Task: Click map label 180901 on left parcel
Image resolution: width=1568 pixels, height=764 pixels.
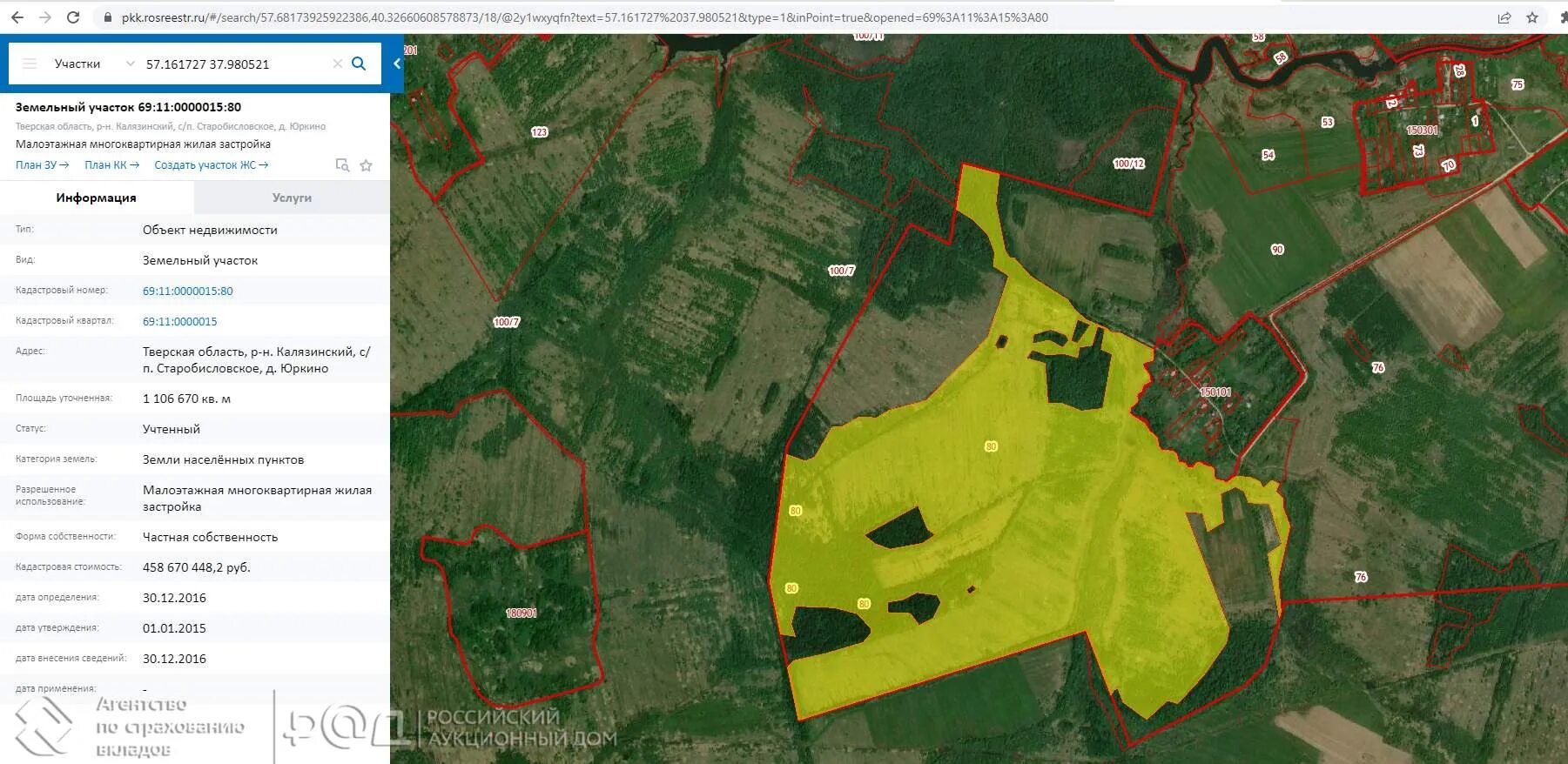Action: 521,613
